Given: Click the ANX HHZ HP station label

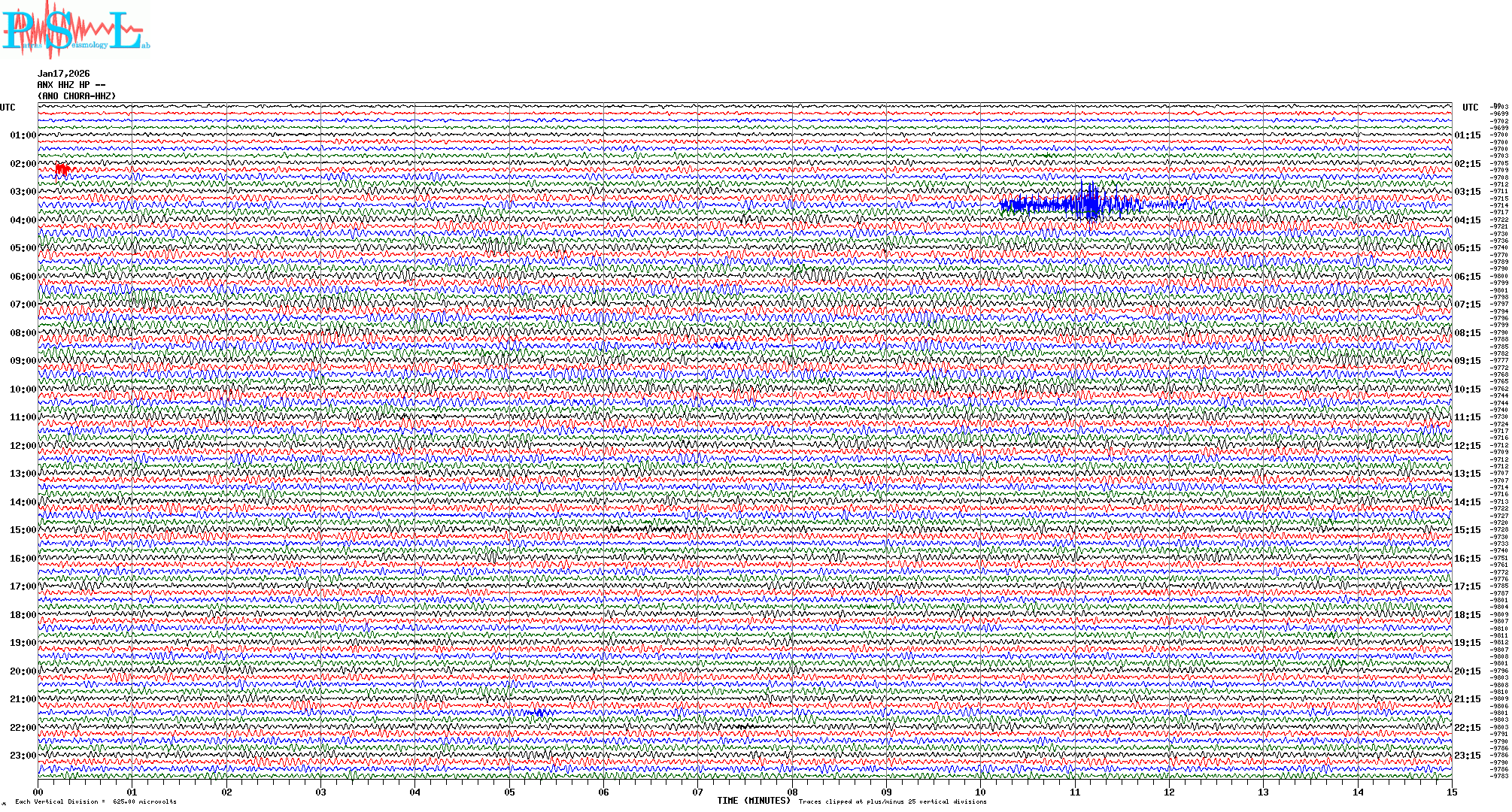Looking at the screenshot, I should click(x=71, y=85).
